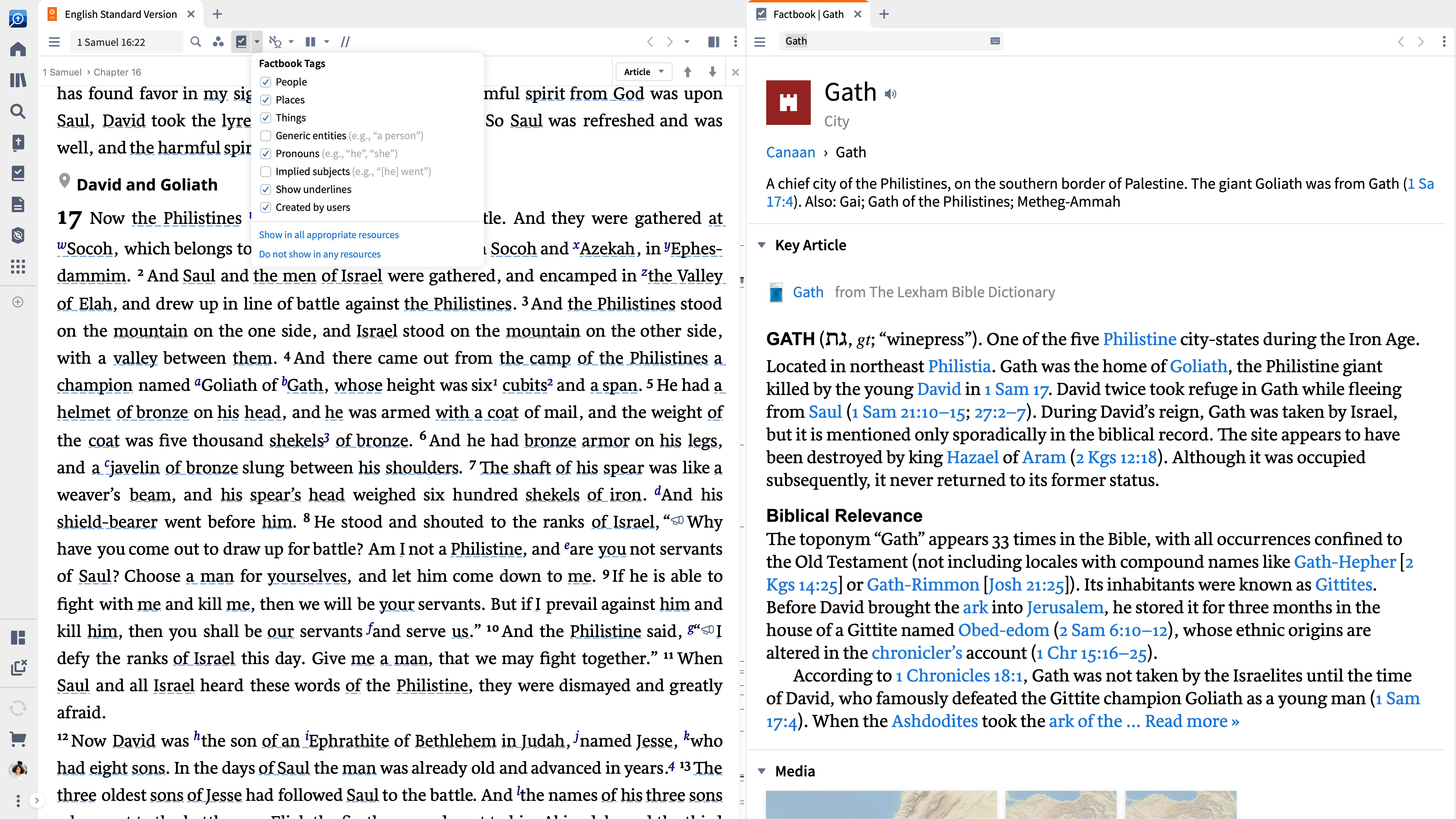
Task: Uncheck the People checkbox
Action: (266, 82)
